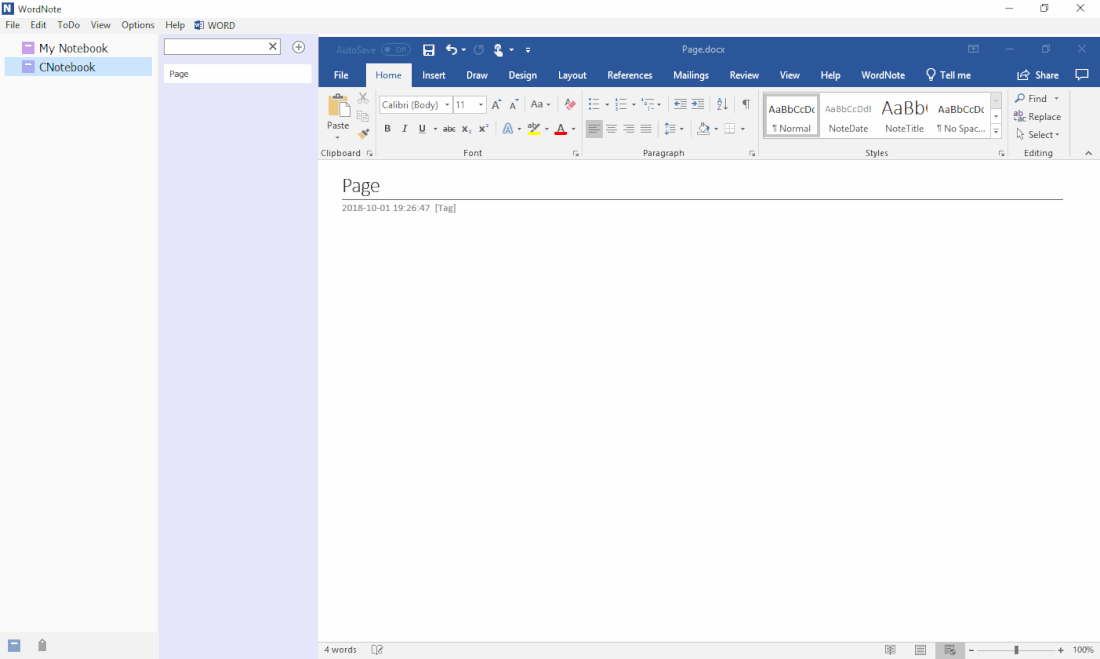Click the zoom slider handle
This screenshot has width=1100, height=659.
[1016, 651]
